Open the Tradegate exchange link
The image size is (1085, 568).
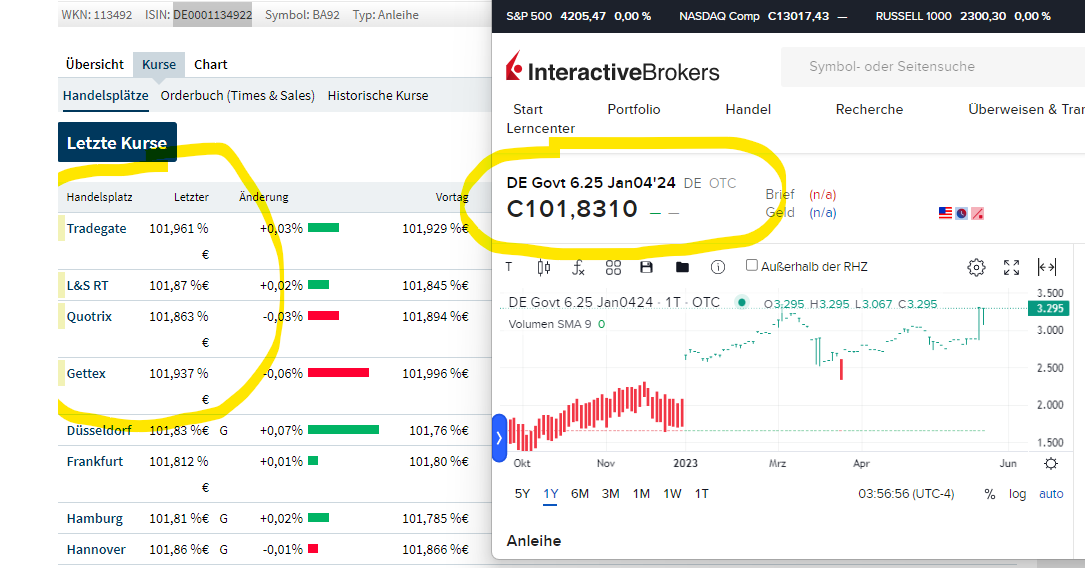(96, 228)
